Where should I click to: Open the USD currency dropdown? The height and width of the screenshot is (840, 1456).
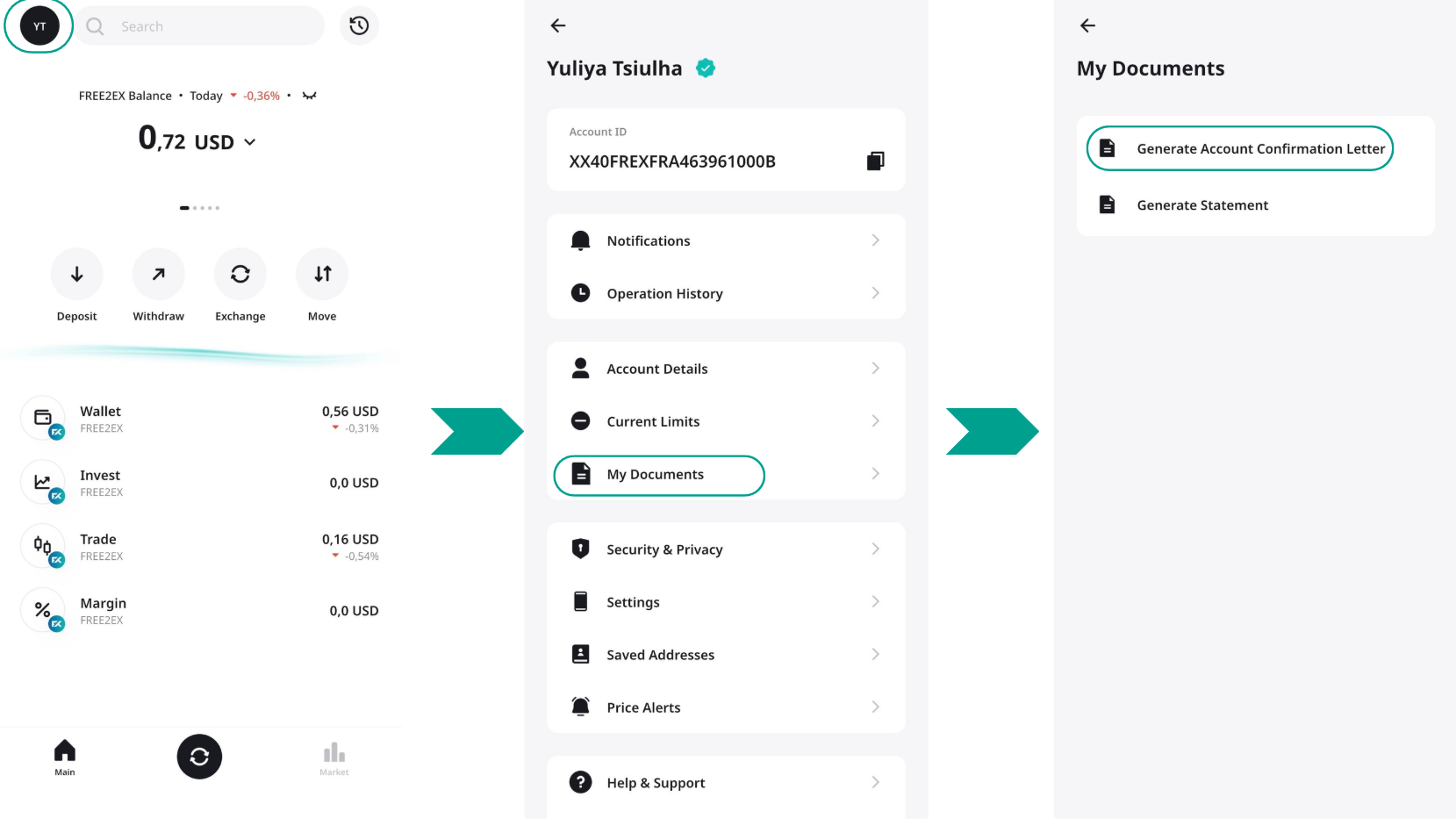click(x=249, y=142)
